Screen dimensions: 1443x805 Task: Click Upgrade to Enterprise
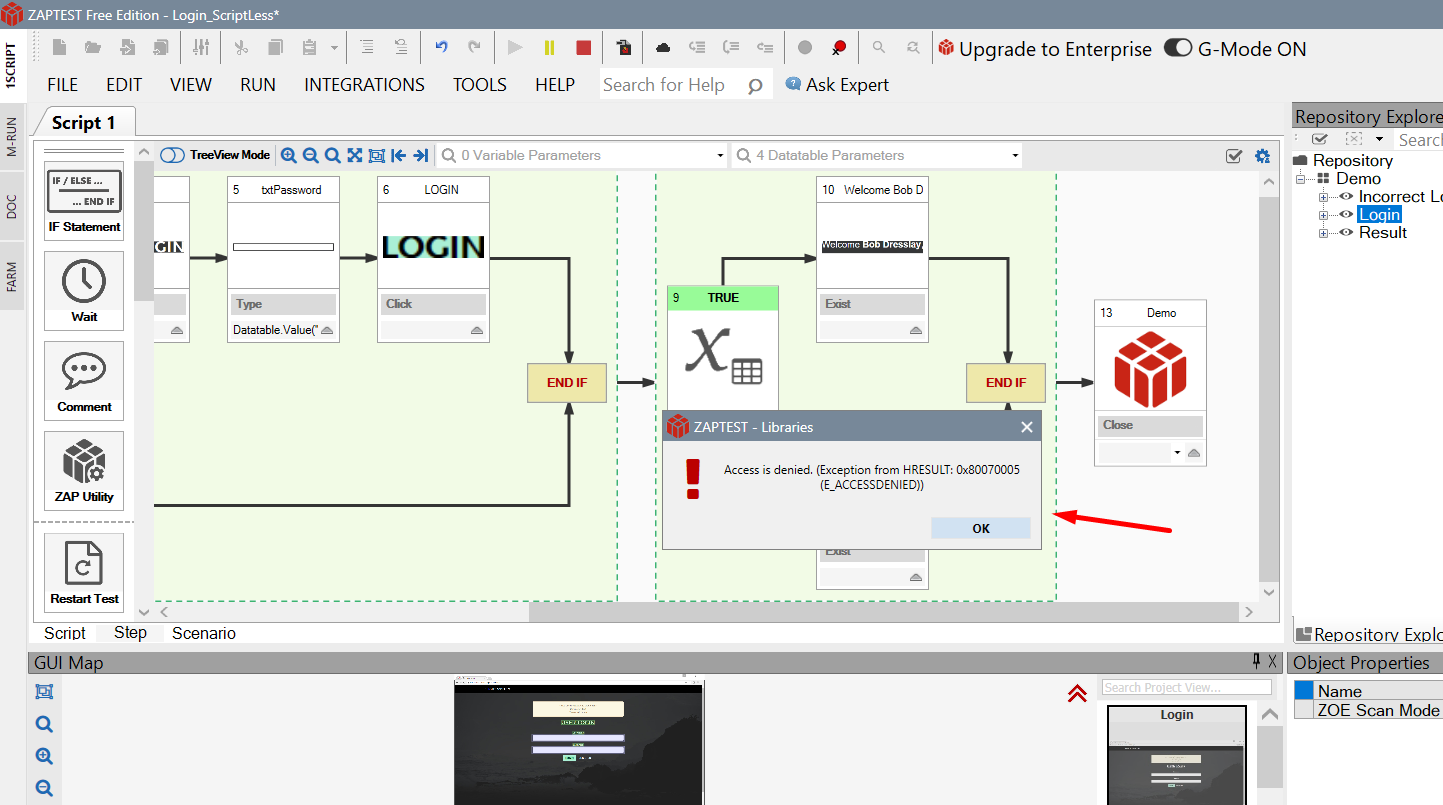[1045, 49]
